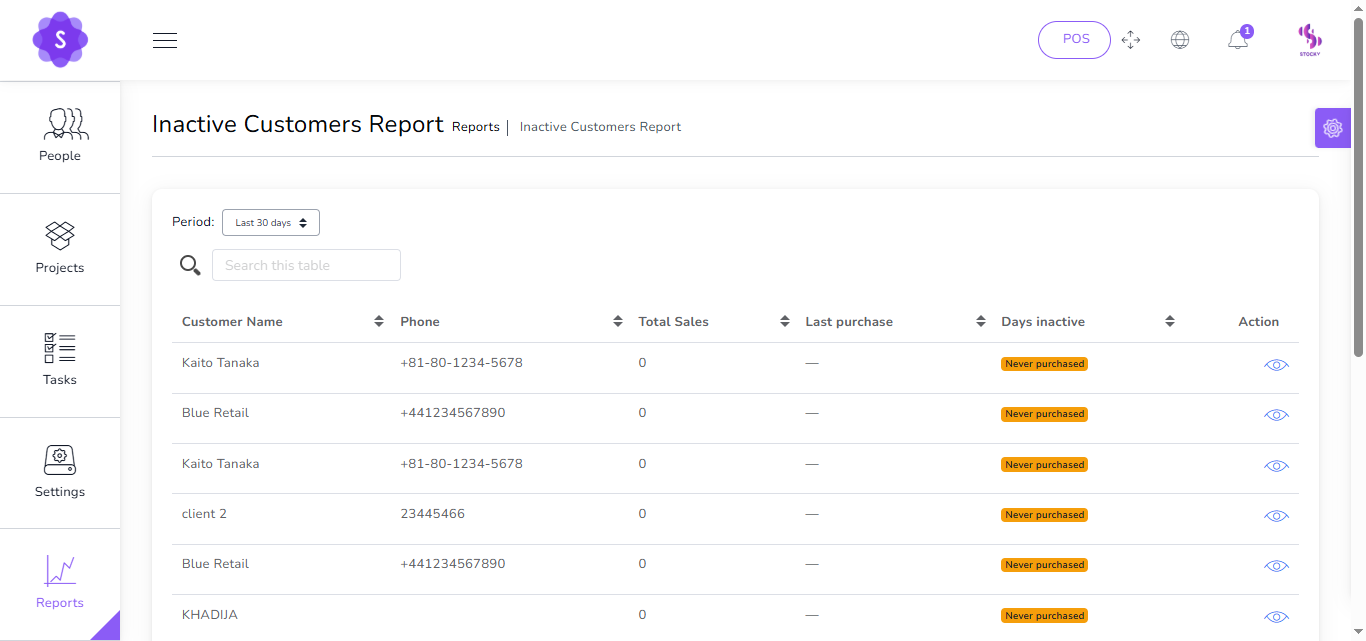Open notifications via the bell icon
The width and height of the screenshot is (1366, 641).
[1237, 39]
